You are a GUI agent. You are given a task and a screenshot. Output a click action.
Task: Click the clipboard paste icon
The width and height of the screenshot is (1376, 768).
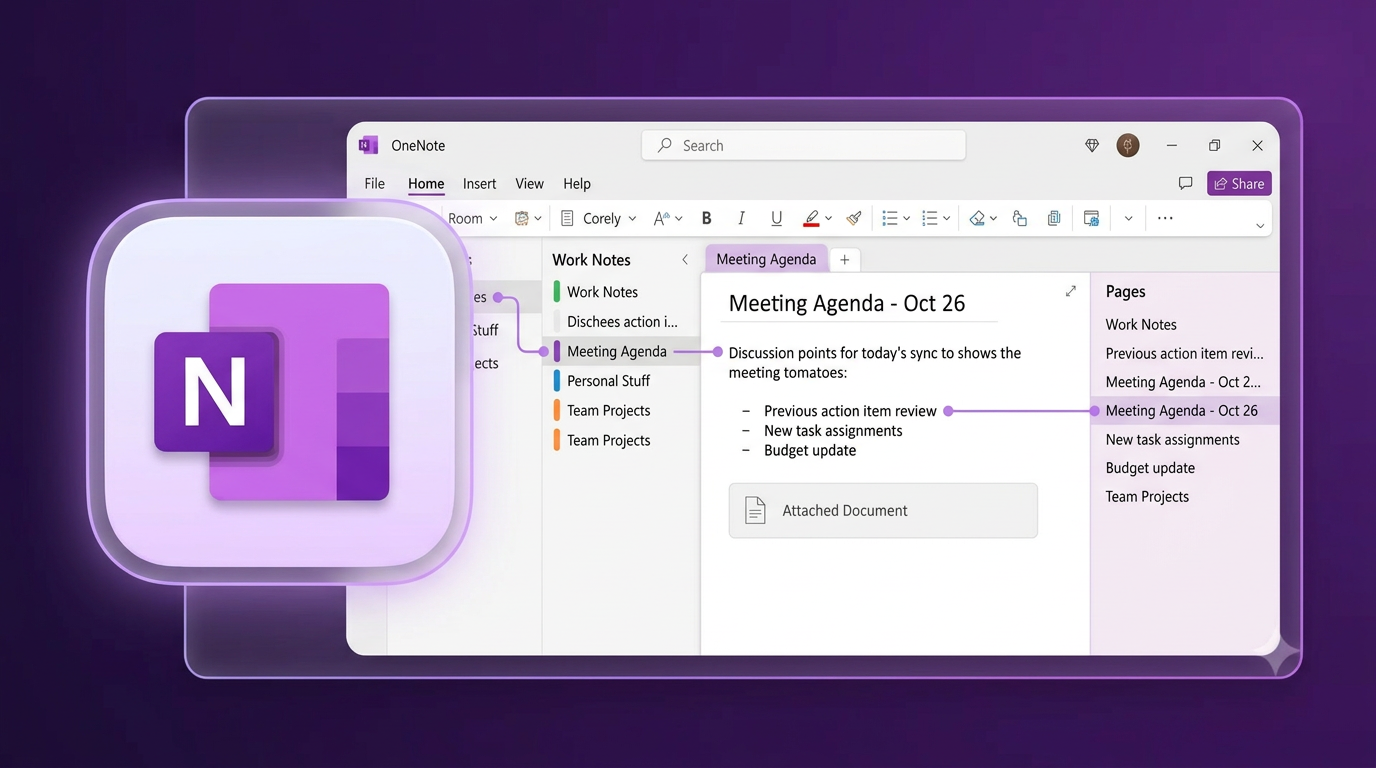click(521, 218)
